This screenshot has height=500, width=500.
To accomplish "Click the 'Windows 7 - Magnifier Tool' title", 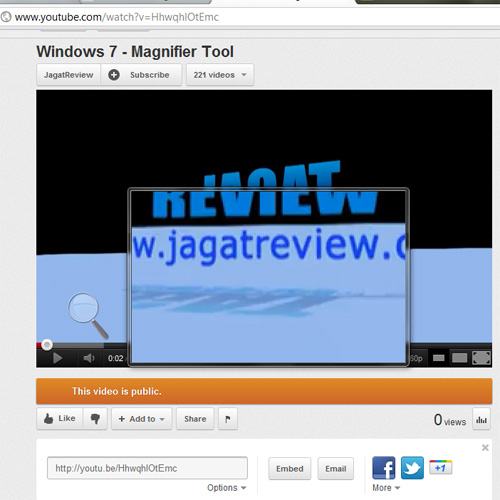I will 135,52.
